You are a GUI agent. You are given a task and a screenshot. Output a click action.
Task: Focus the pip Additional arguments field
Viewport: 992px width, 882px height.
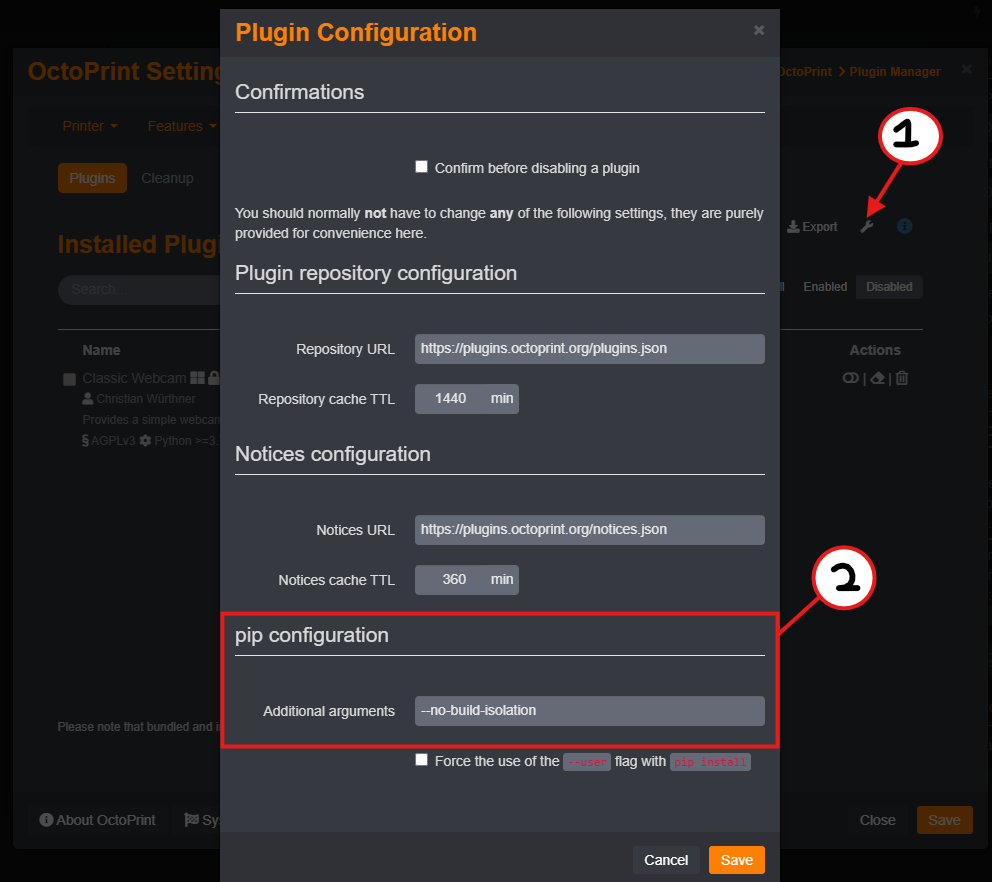(x=589, y=711)
